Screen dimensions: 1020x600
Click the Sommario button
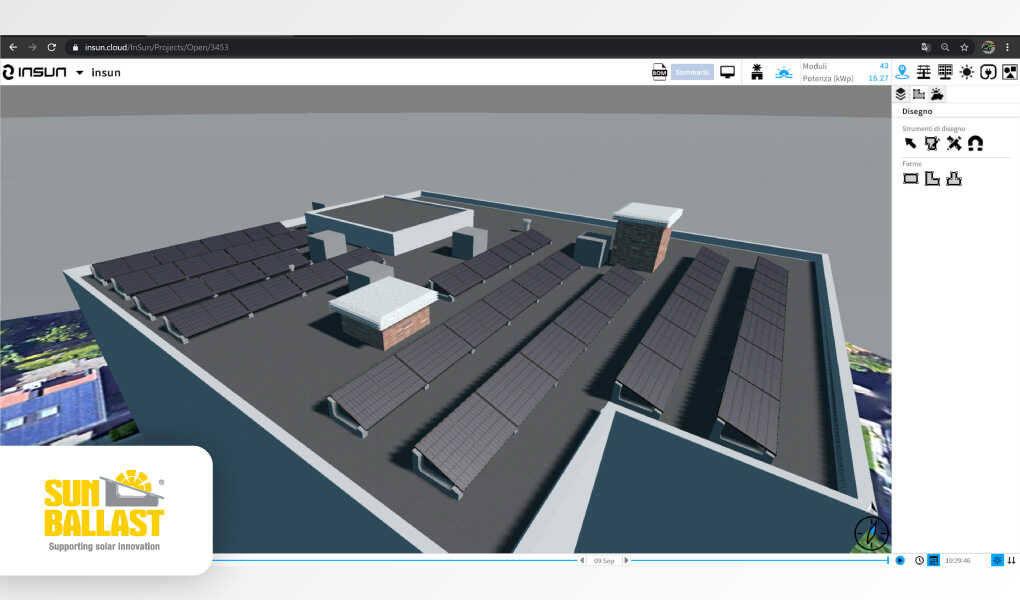[692, 72]
